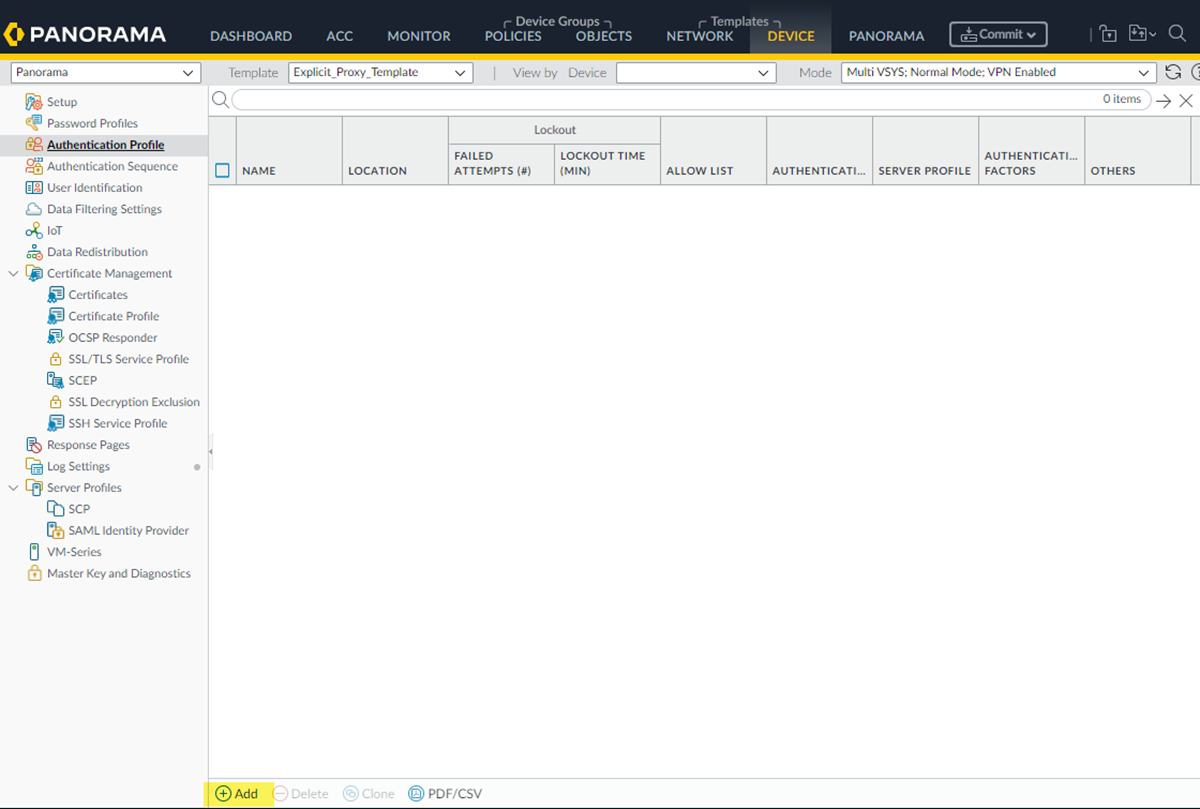
Task: Click the Setup gear icon in sidebar
Action: [34, 102]
